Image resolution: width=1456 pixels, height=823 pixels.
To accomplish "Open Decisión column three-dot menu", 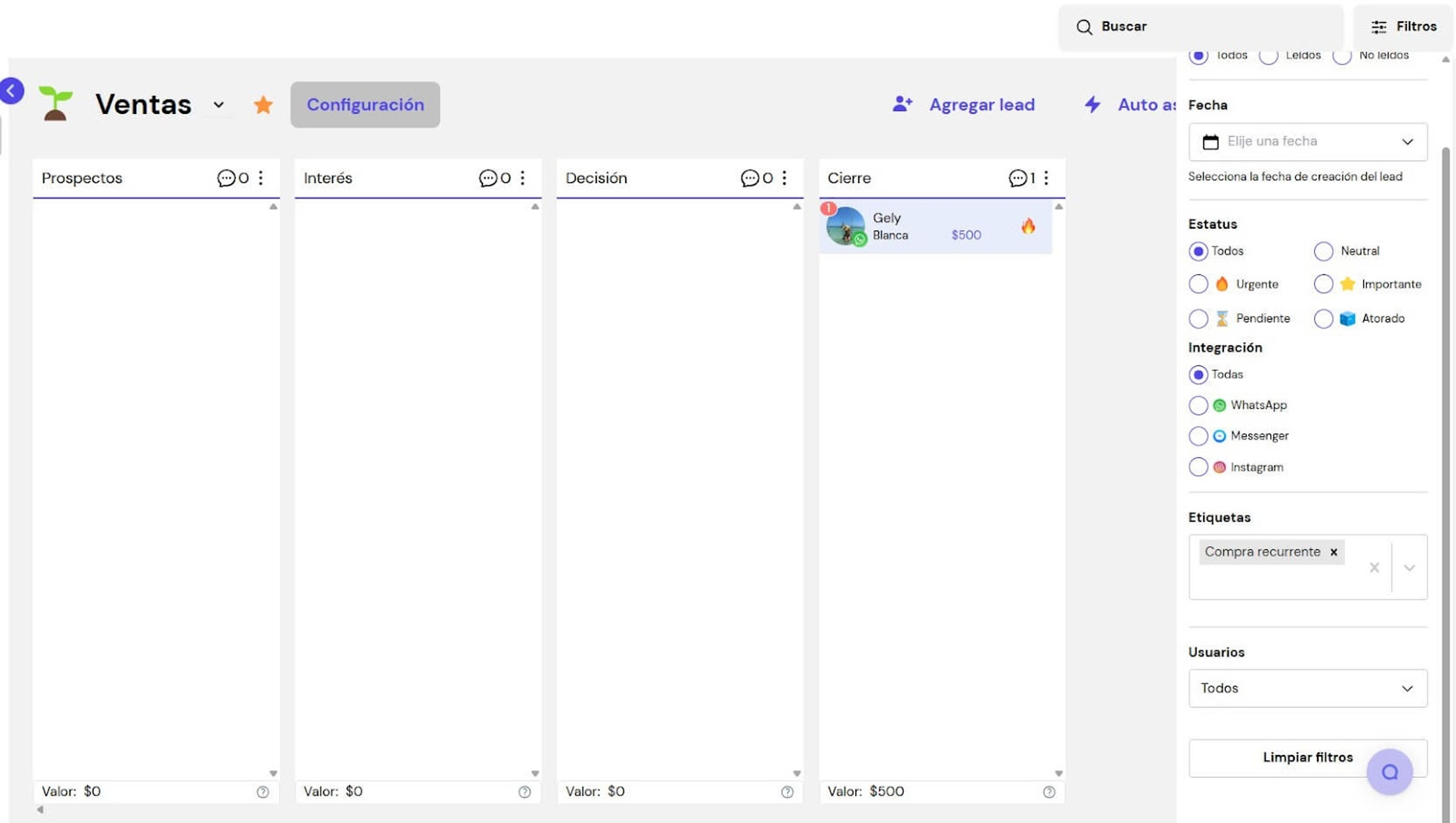I will tap(784, 178).
